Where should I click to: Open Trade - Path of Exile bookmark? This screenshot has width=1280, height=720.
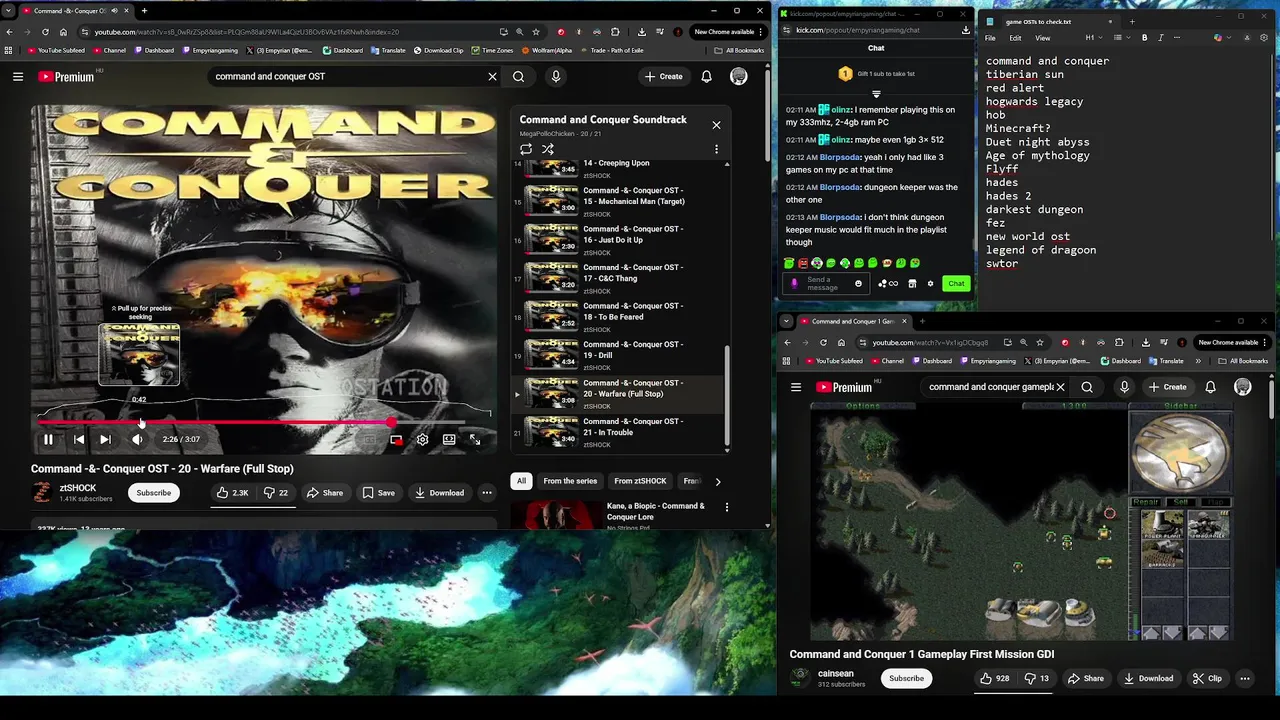point(611,50)
